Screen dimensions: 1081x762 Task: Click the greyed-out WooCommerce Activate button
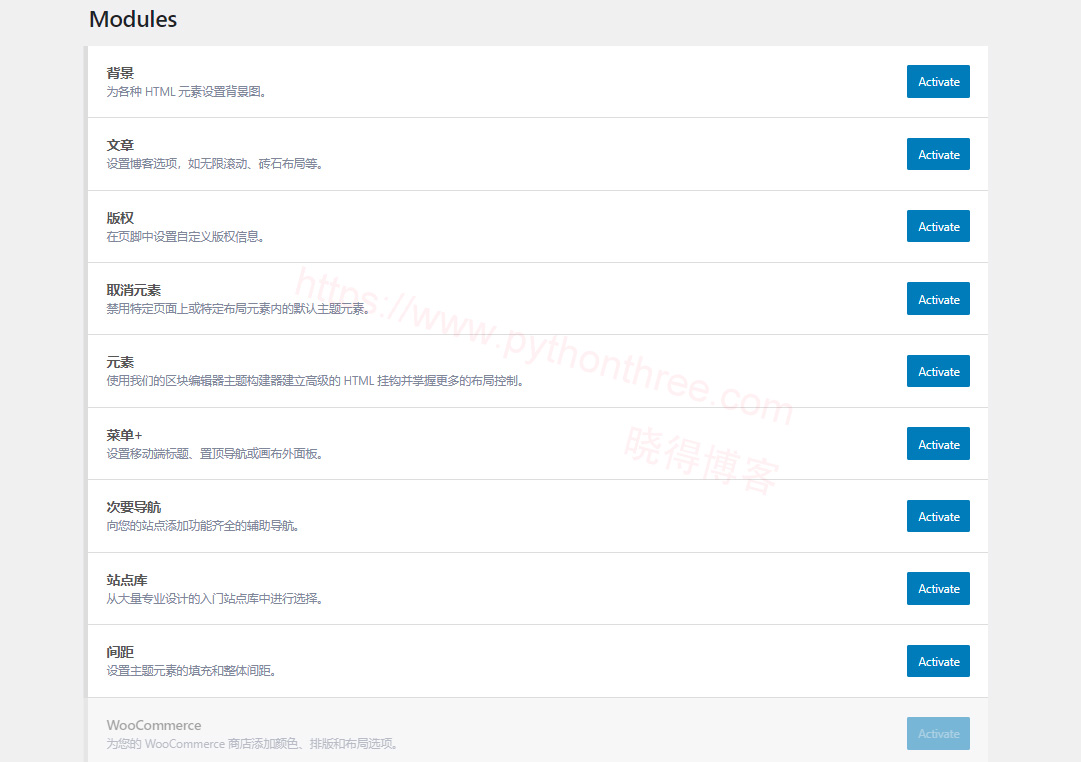click(938, 733)
